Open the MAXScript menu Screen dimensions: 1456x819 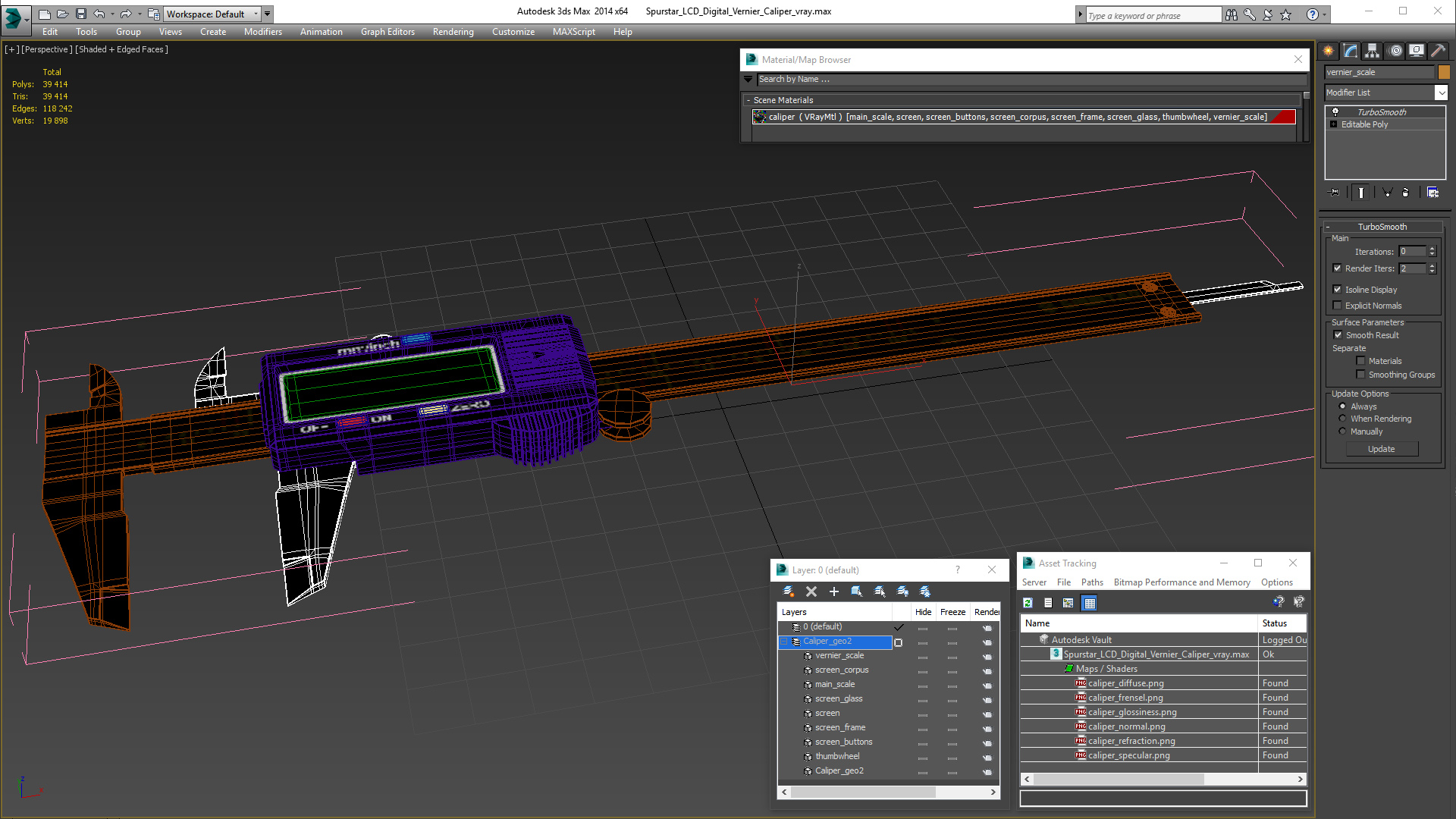click(x=574, y=32)
